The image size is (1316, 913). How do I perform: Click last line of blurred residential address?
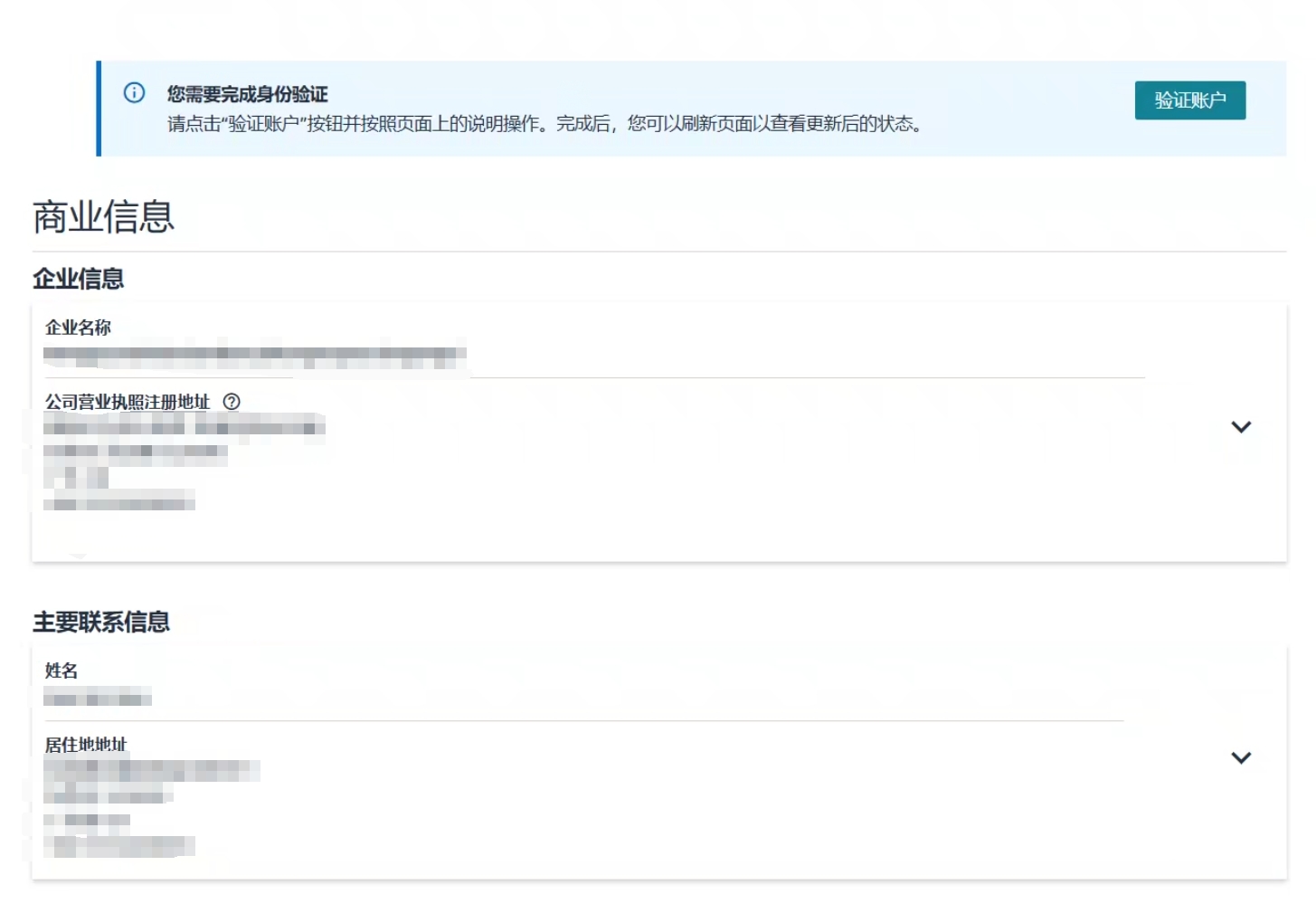coord(118,846)
